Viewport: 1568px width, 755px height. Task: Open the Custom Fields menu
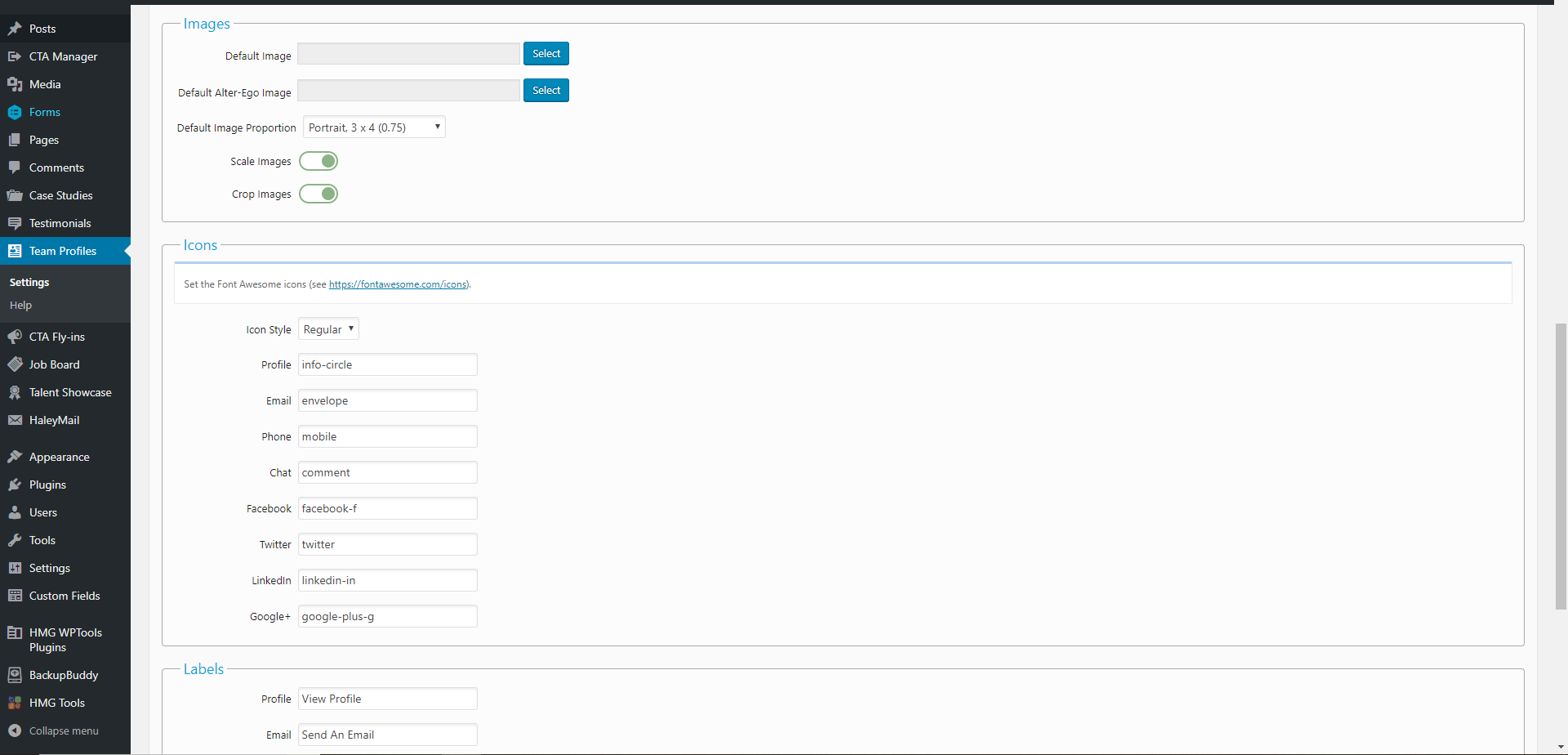pyautogui.click(x=65, y=596)
